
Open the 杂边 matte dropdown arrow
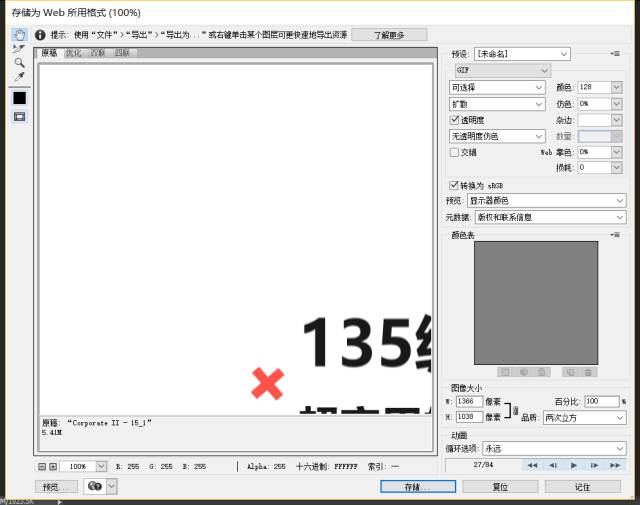click(616, 120)
